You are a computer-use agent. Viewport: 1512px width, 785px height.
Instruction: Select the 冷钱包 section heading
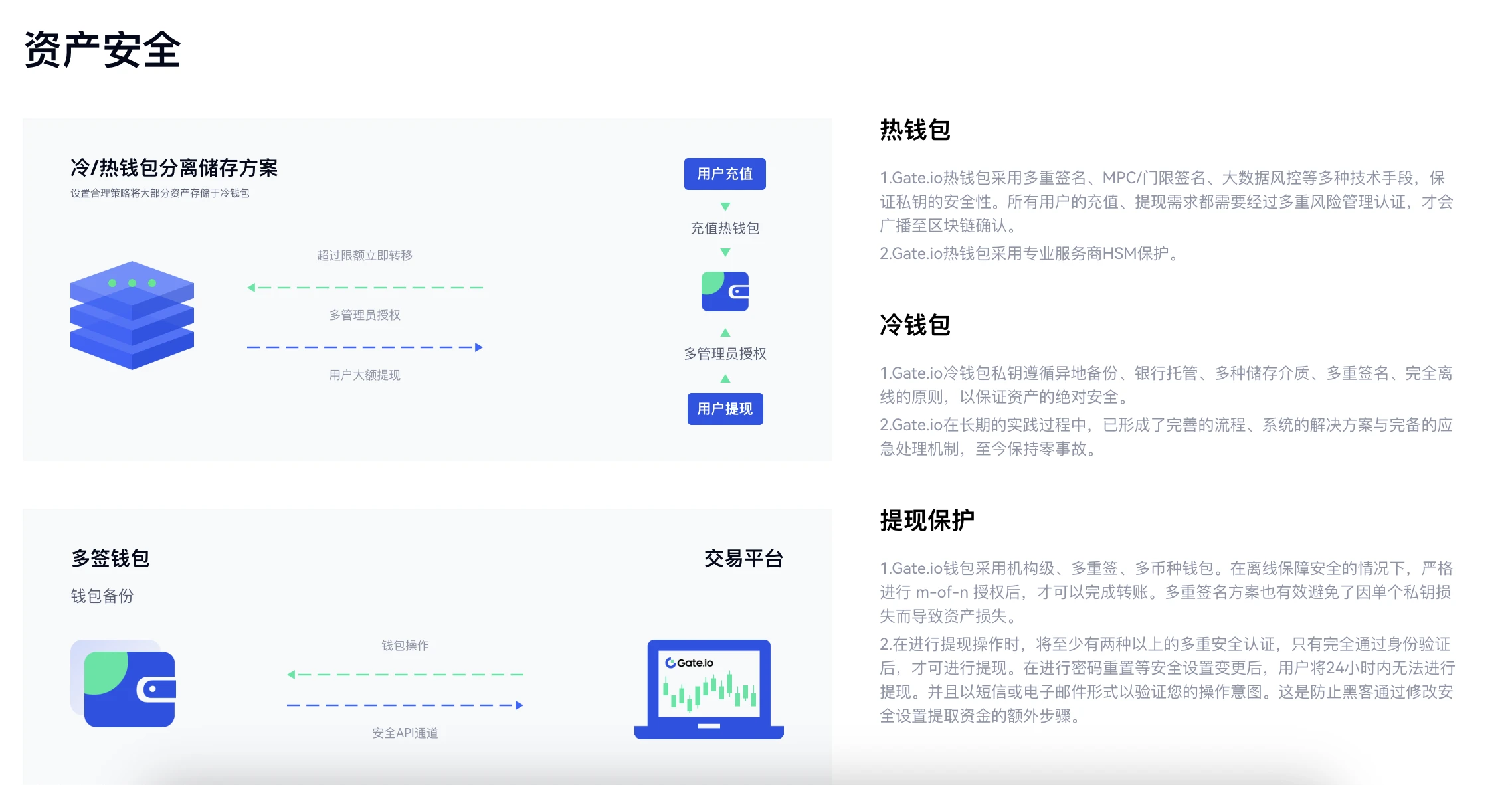click(x=914, y=326)
